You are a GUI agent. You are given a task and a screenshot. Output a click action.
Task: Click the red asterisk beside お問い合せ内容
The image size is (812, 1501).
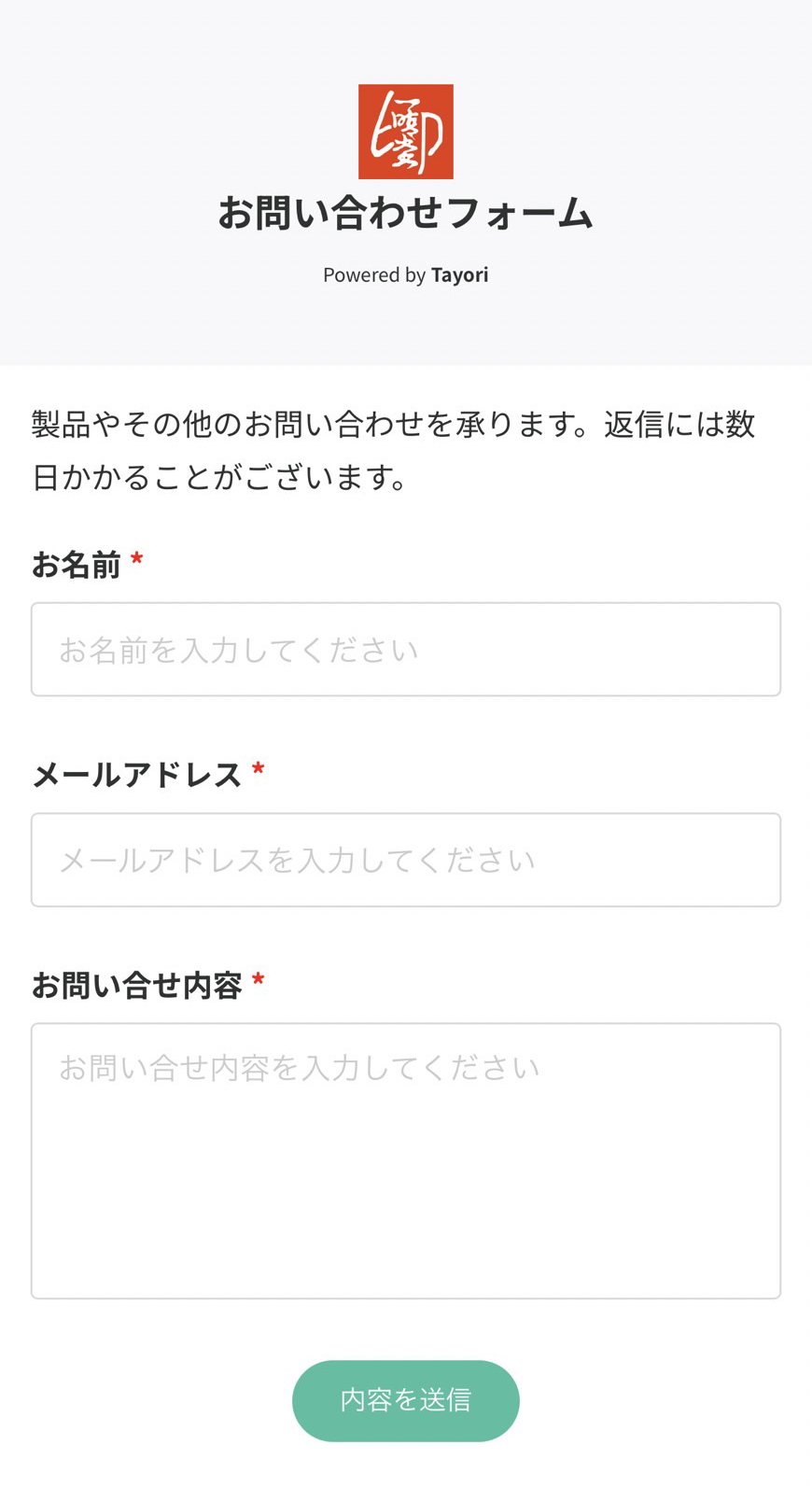tap(259, 981)
